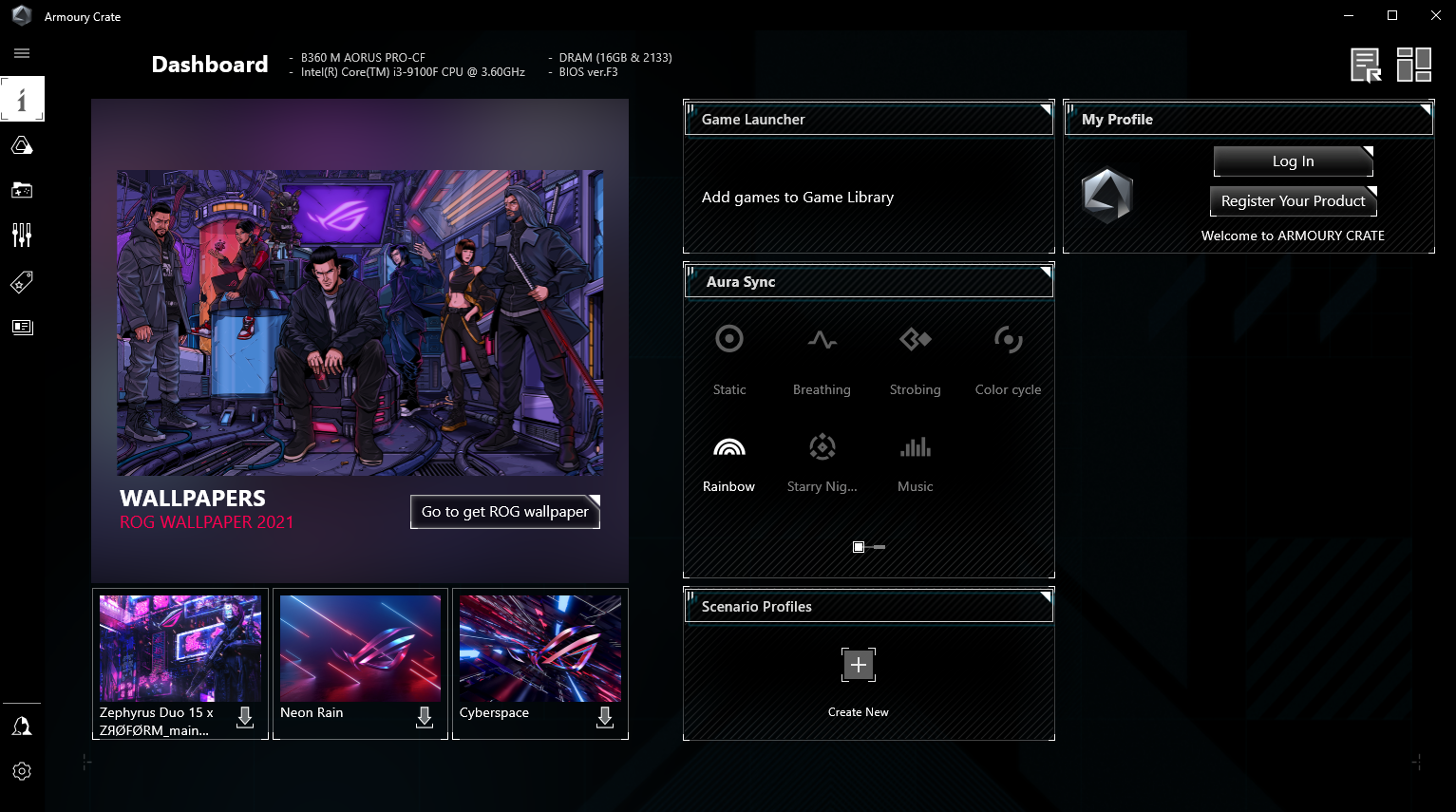Open notifications bell icon in sidebar
Screen dimensions: 1456x812
(x=22, y=727)
